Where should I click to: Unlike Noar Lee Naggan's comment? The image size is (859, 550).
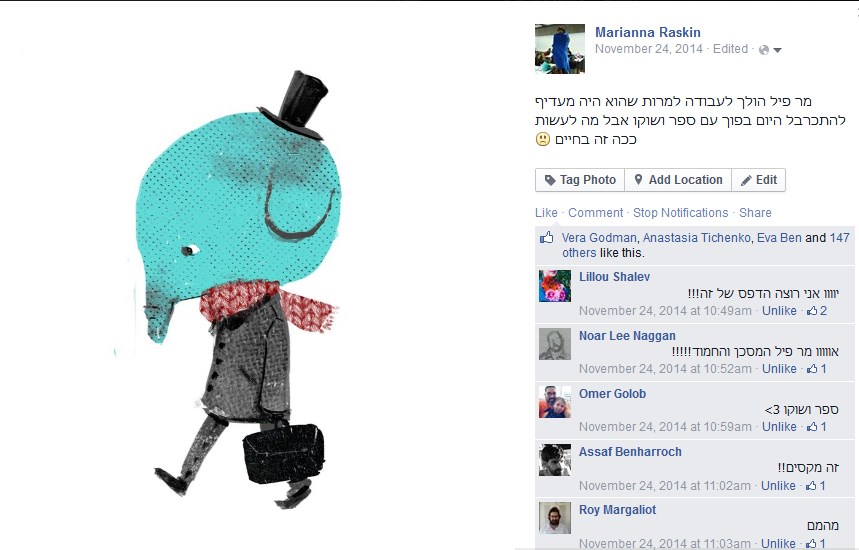779,369
